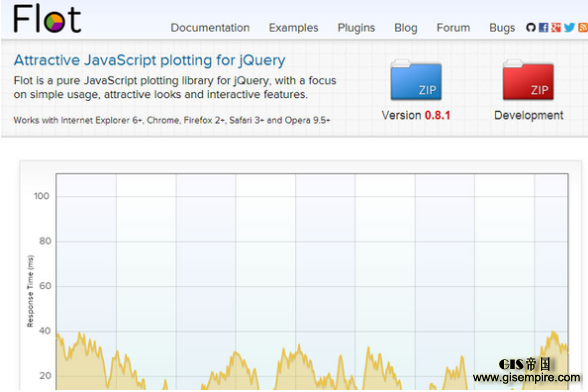The width and height of the screenshot is (588, 392).
Task: Download via blue ZIP folder icon
Action: coord(416,80)
